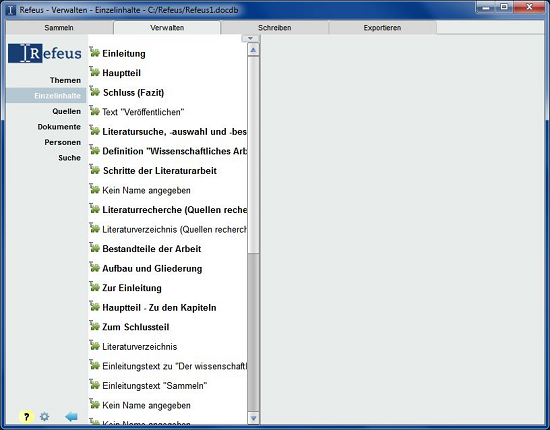Open help via the yellow question mark

[26, 417]
